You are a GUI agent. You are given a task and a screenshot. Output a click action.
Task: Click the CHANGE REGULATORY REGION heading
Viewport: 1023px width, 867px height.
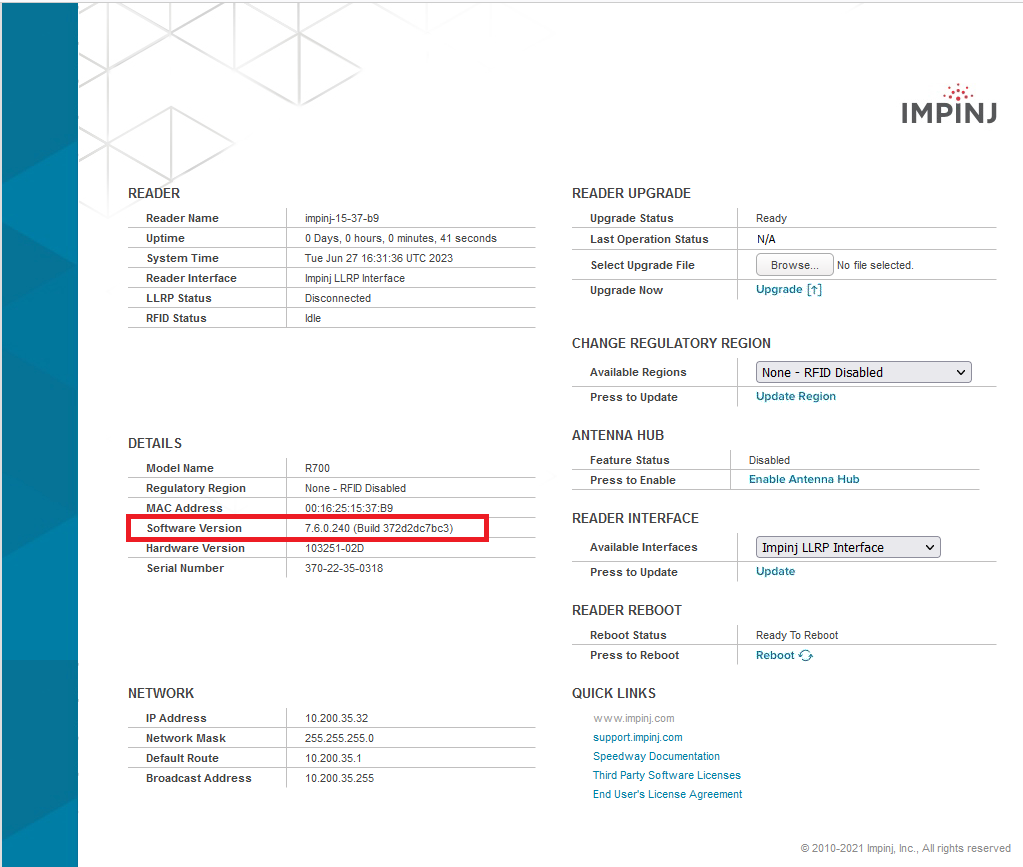coord(671,343)
